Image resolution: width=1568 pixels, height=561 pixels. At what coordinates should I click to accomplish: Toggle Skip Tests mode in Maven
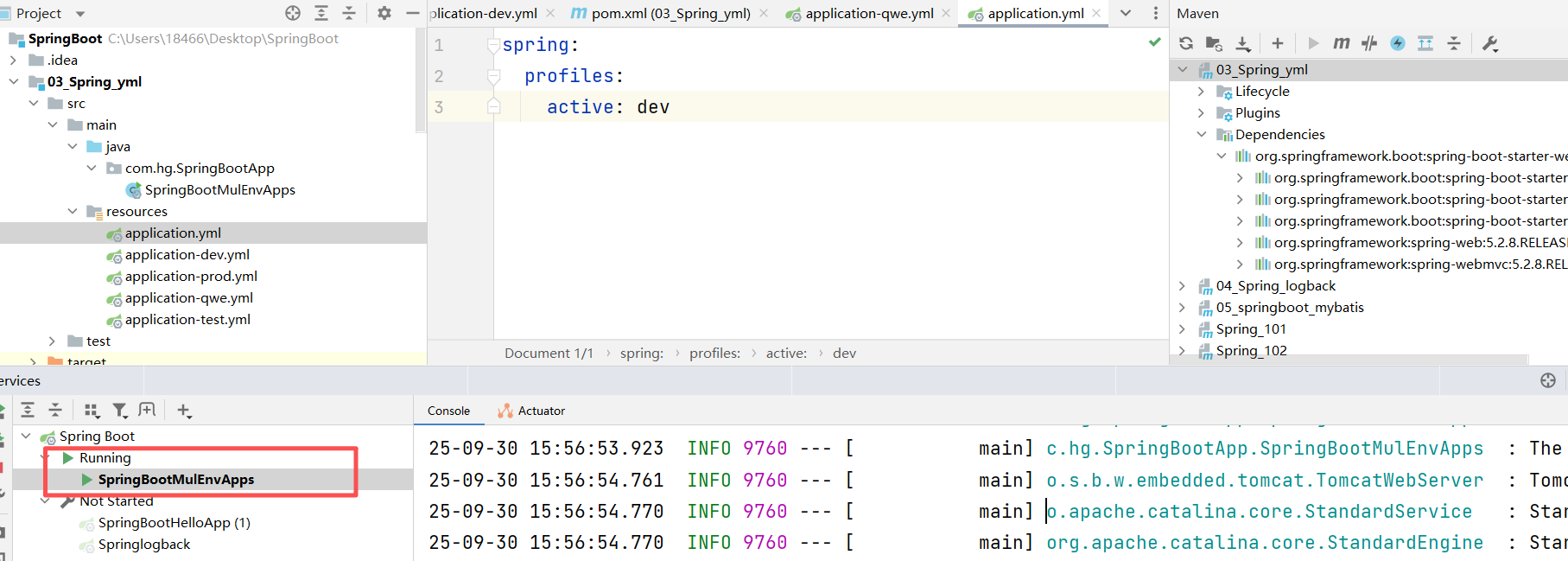(1369, 43)
